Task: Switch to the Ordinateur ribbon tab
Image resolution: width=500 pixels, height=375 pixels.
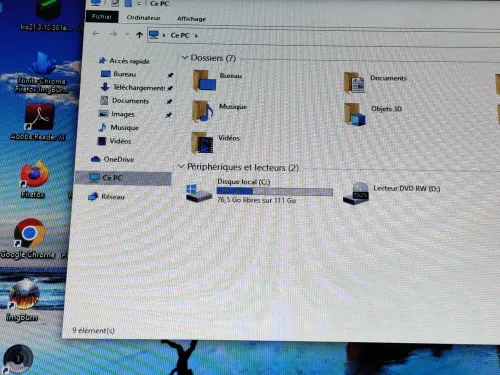Action: 143,18
